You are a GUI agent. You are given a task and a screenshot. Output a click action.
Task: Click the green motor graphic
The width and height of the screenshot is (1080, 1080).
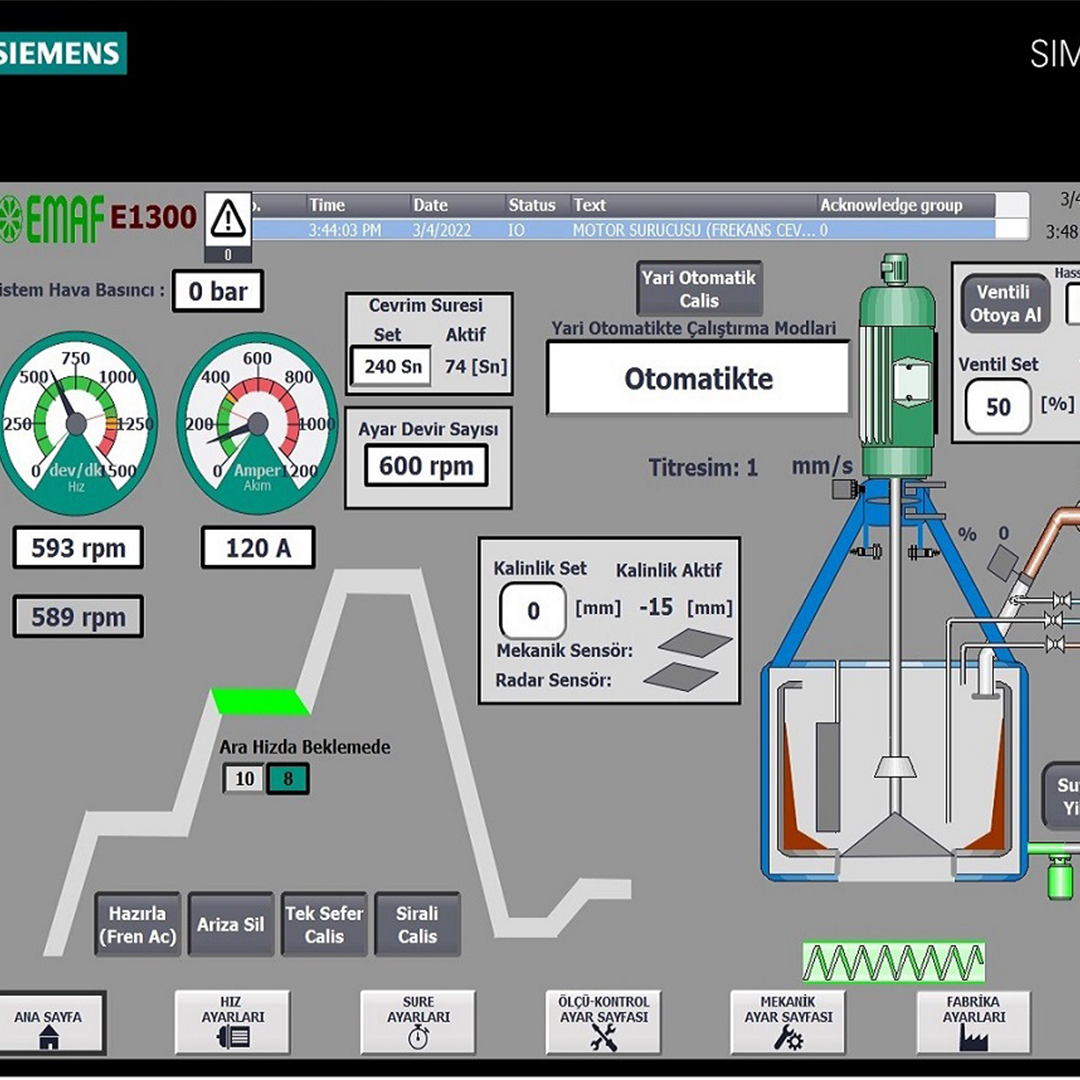point(896,370)
